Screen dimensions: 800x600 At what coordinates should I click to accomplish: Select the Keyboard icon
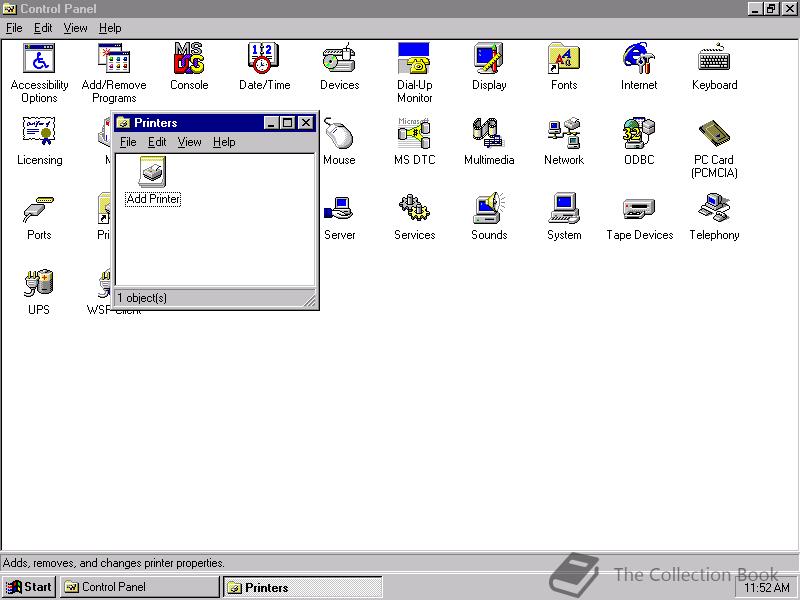point(714,67)
